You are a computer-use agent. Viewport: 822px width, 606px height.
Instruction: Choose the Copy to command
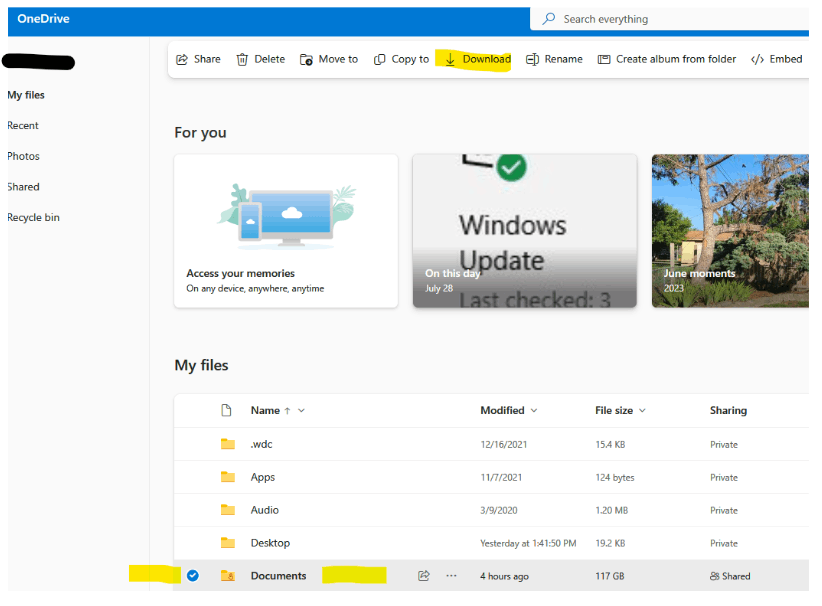point(401,59)
